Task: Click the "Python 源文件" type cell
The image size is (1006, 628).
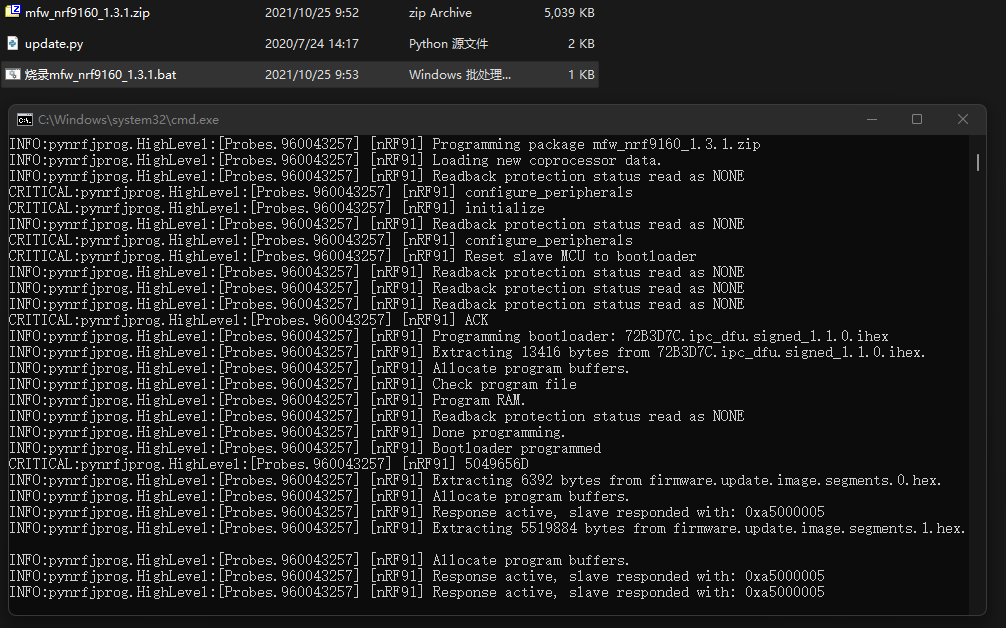Action: [x=448, y=44]
